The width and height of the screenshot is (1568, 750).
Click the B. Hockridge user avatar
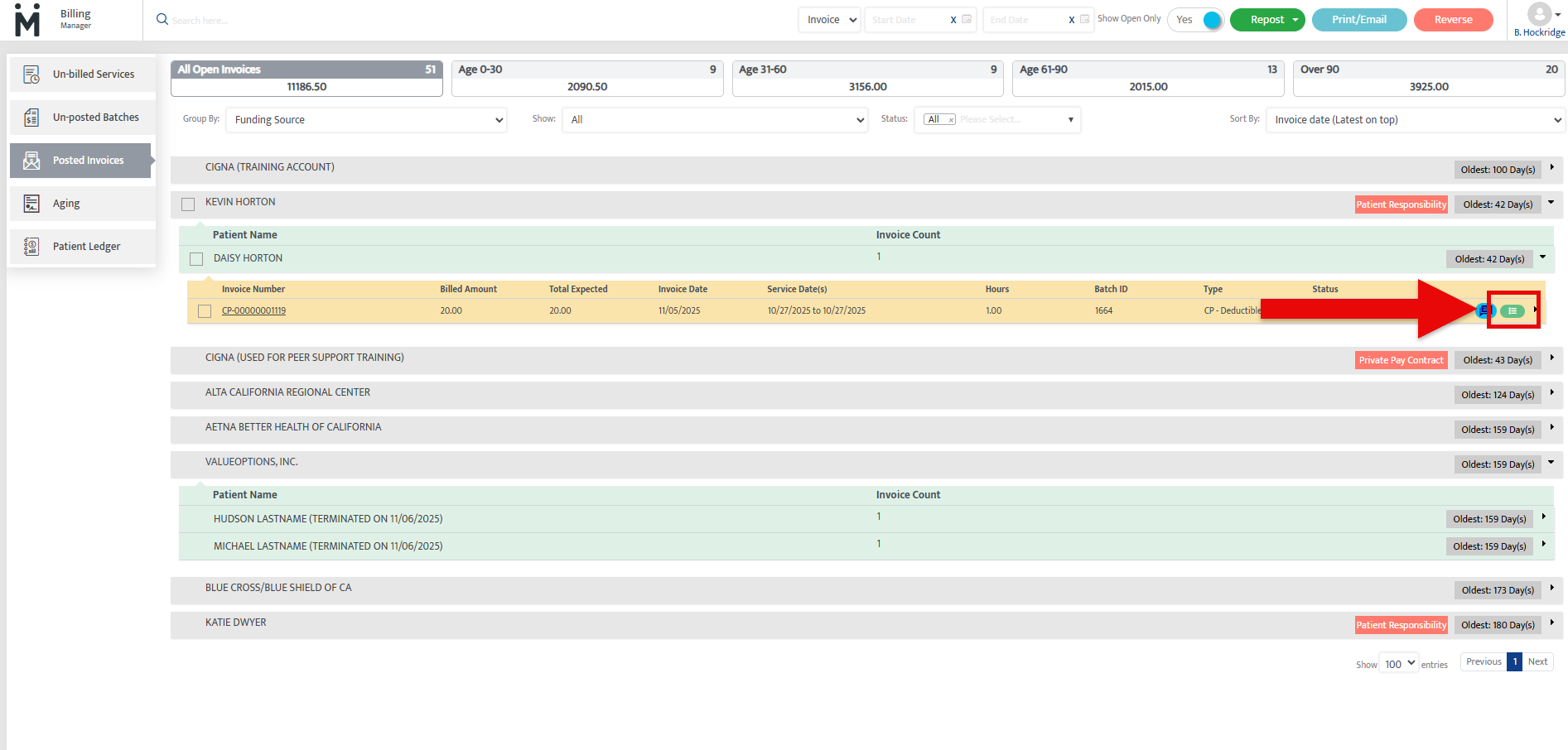1539,14
